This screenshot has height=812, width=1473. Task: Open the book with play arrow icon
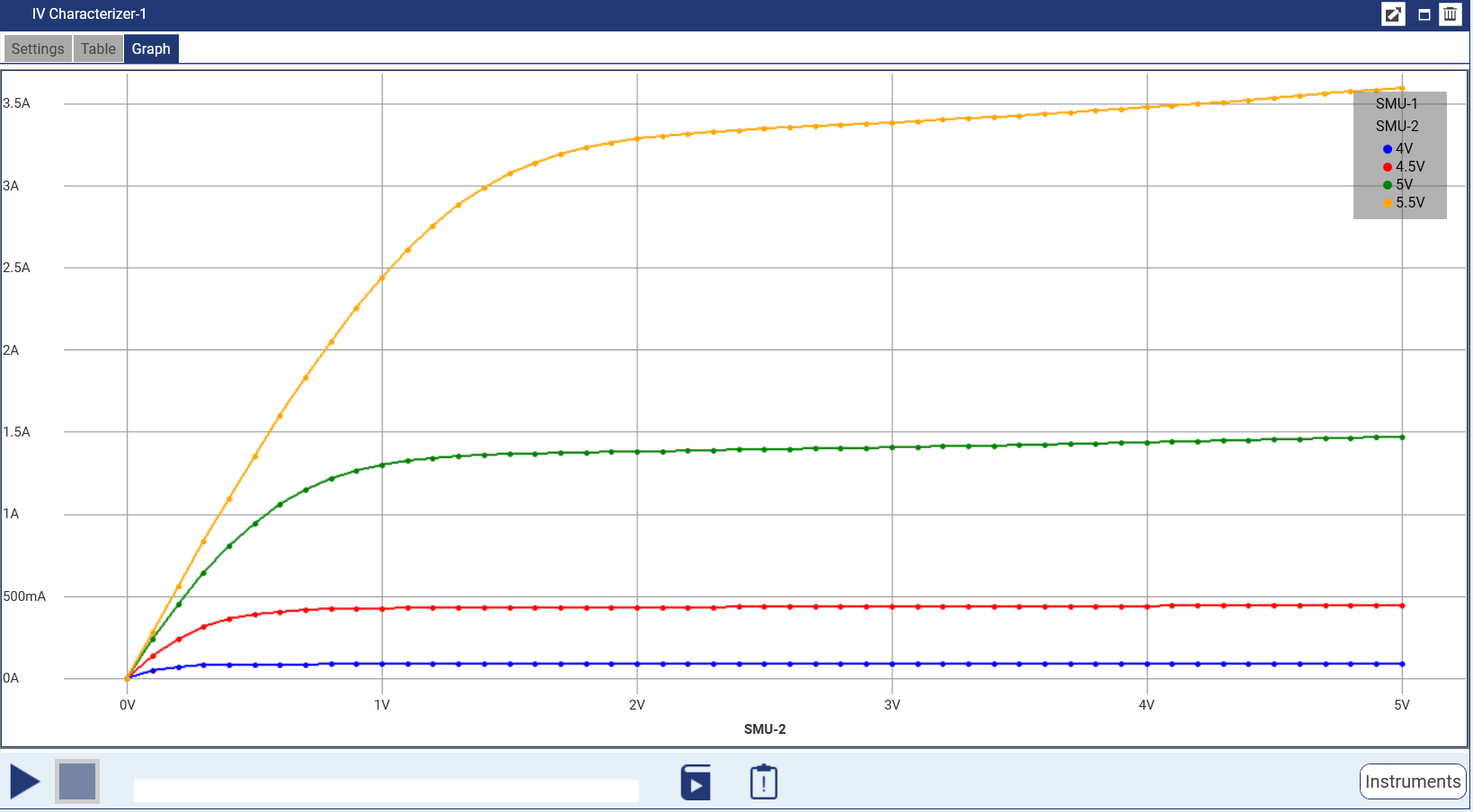(x=696, y=782)
